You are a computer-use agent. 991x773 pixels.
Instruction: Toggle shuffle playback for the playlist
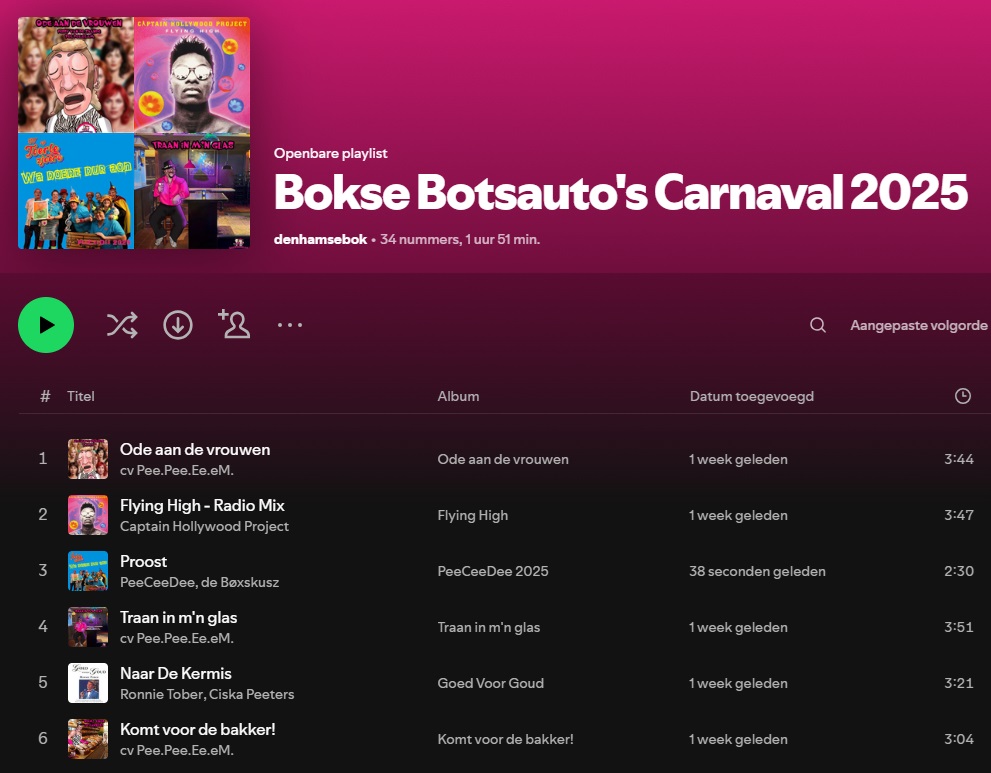pos(122,325)
